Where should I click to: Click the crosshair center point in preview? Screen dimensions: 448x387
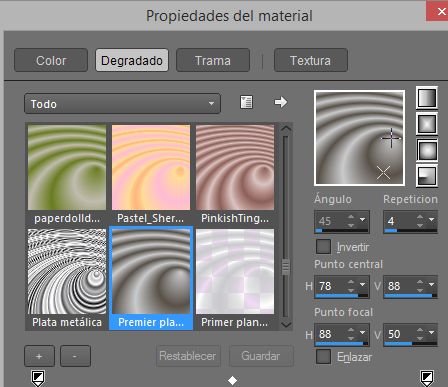pyautogui.click(x=391, y=137)
